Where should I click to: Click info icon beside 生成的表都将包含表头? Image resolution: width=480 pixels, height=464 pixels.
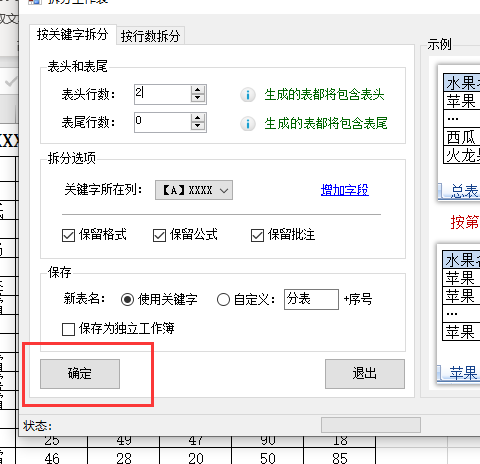[248, 95]
